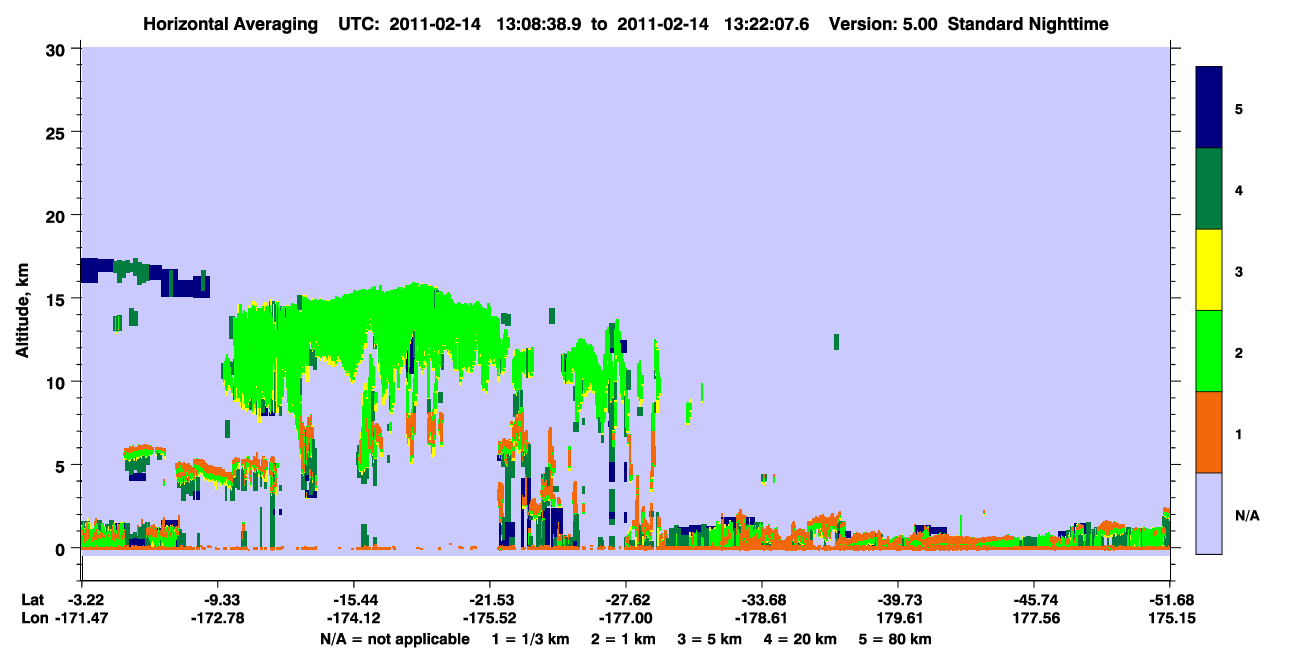Click the color bar label '3'

(x=1239, y=271)
